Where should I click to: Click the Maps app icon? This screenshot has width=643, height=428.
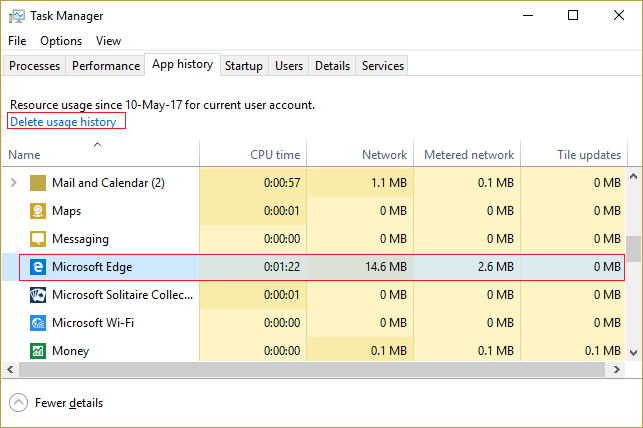pos(38,211)
